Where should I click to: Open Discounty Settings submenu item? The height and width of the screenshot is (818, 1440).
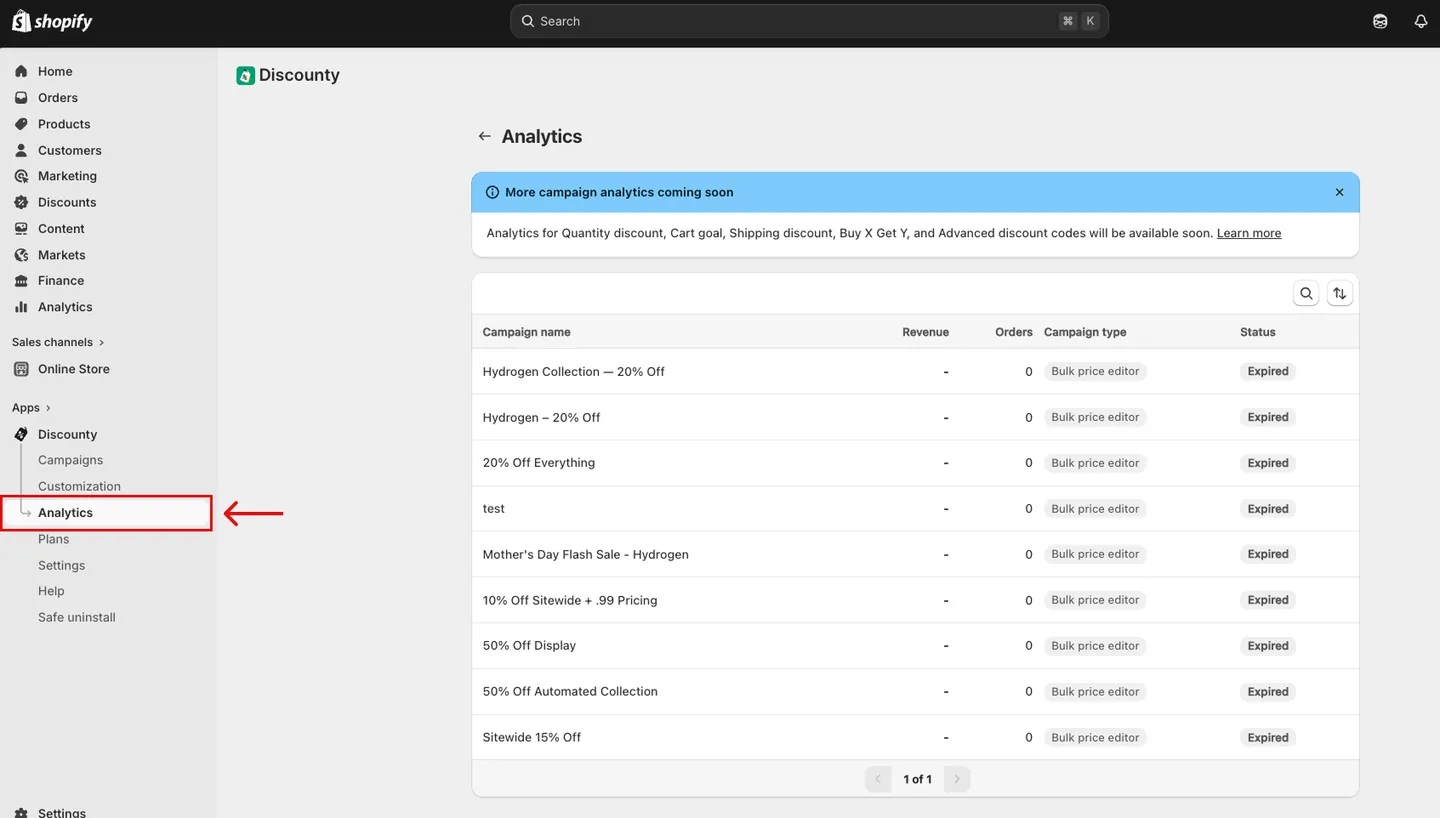pos(61,565)
